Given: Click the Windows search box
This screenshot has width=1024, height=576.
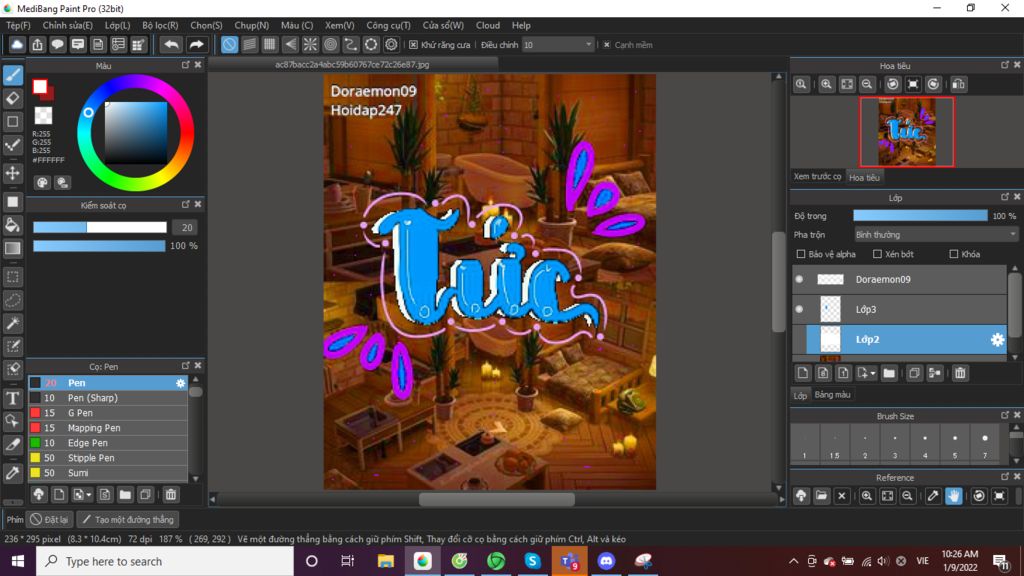Looking at the screenshot, I should tap(165, 561).
